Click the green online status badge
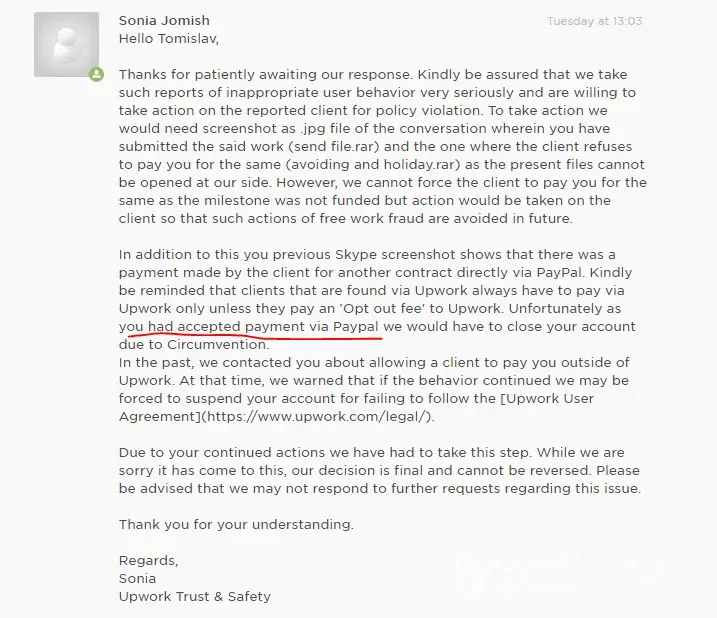The image size is (717, 618). [x=97, y=74]
